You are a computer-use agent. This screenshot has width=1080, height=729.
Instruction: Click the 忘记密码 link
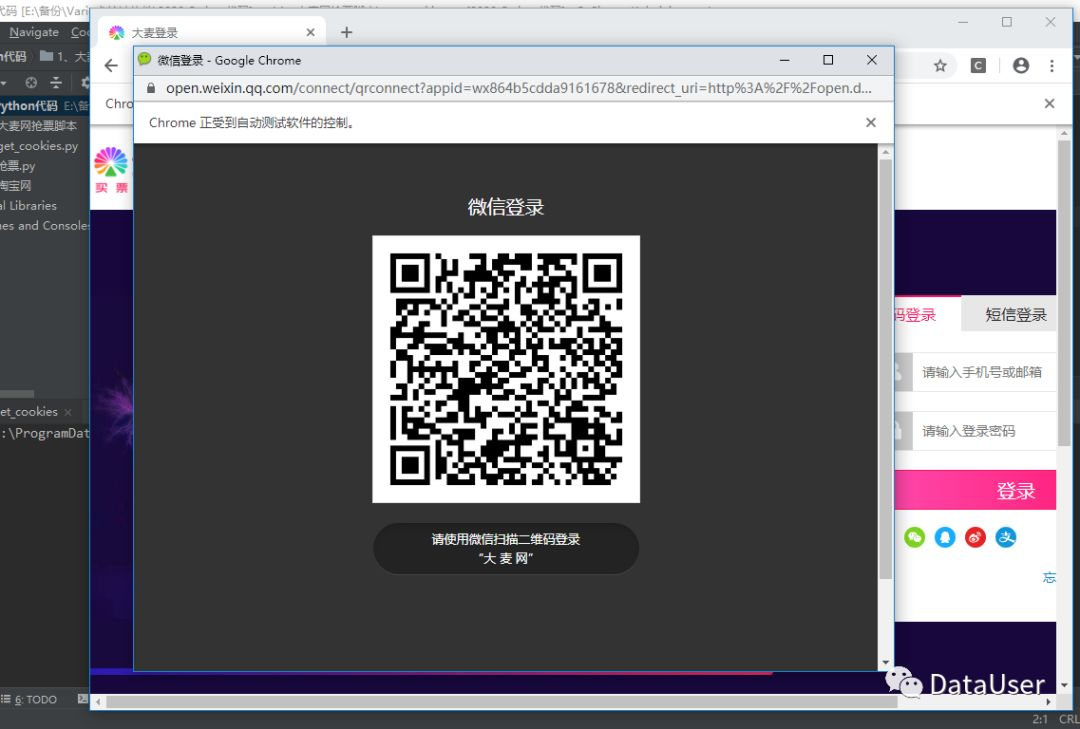pos(1049,577)
